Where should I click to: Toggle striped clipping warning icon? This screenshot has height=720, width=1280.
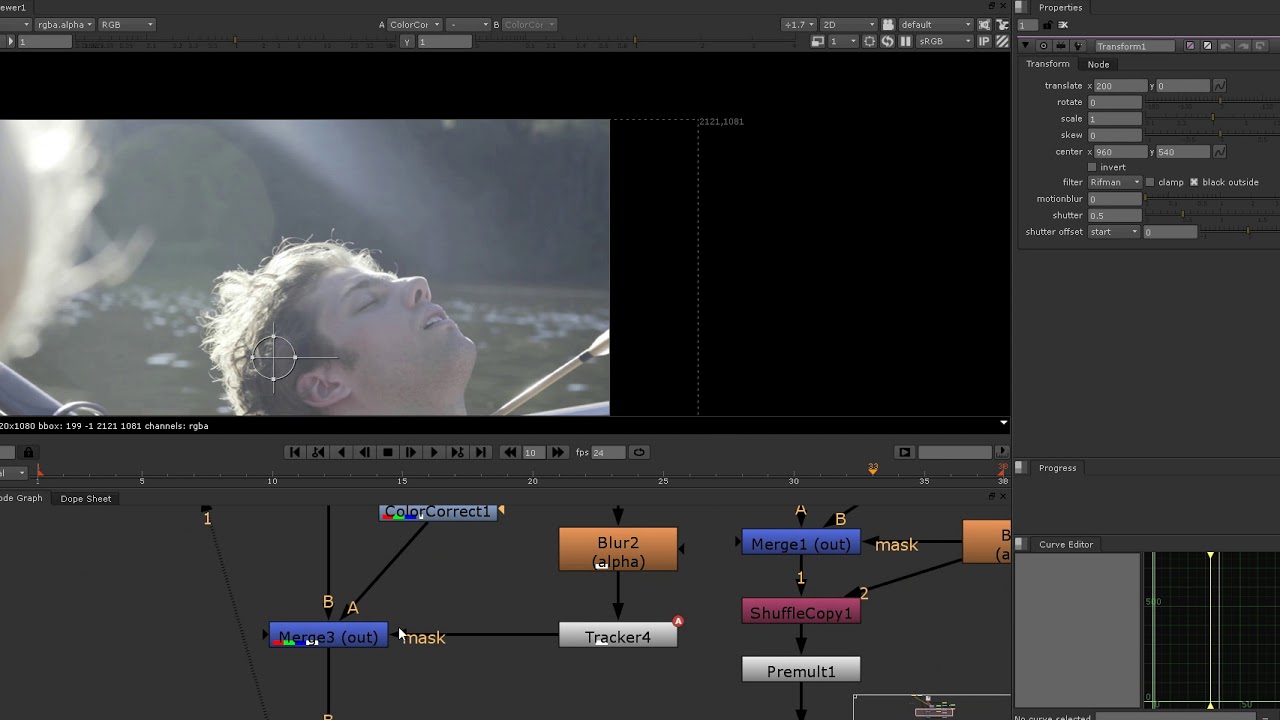click(1002, 41)
